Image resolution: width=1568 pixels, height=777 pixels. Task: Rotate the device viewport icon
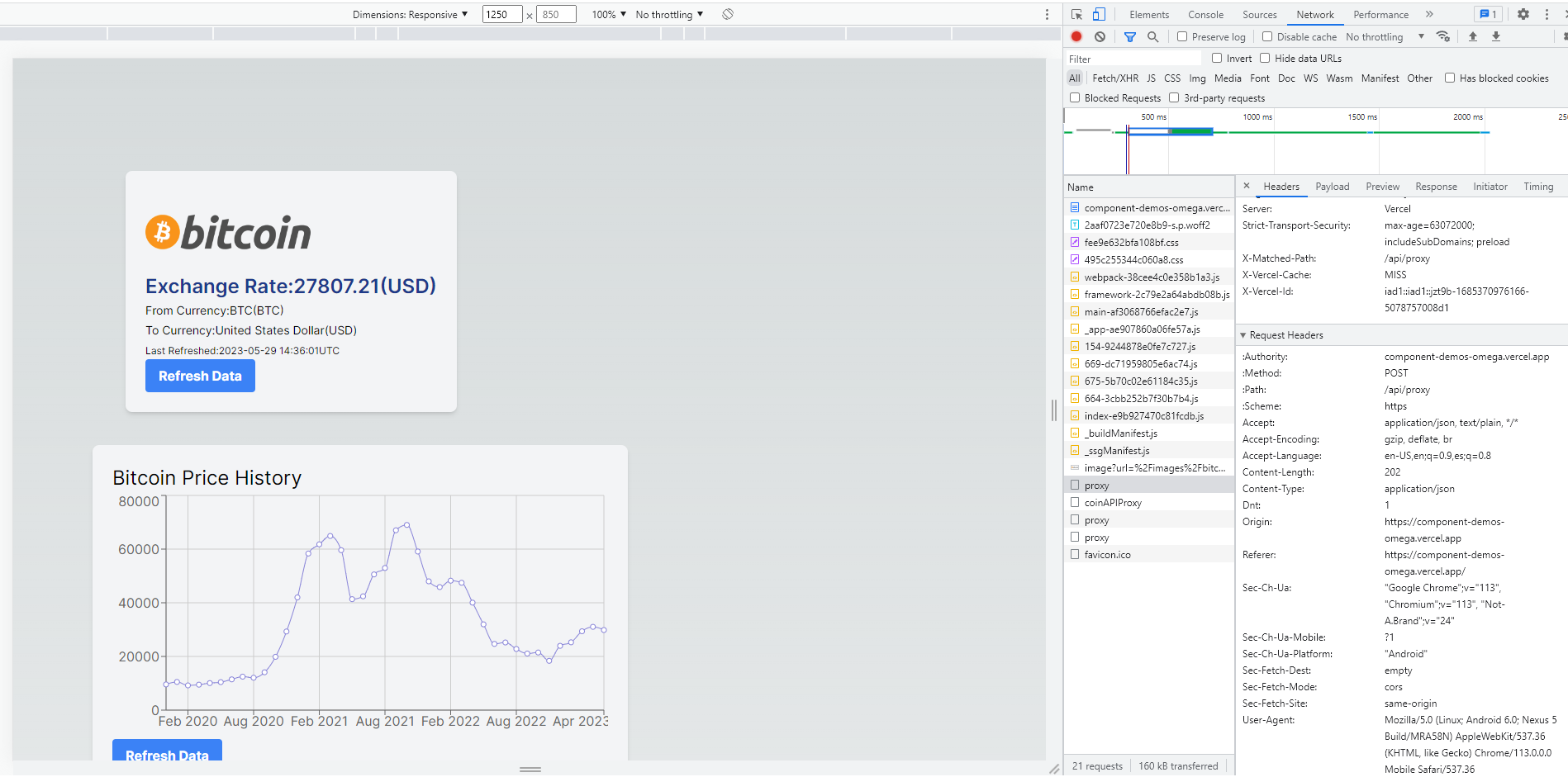pyautogui.click(x=728, y=14)
